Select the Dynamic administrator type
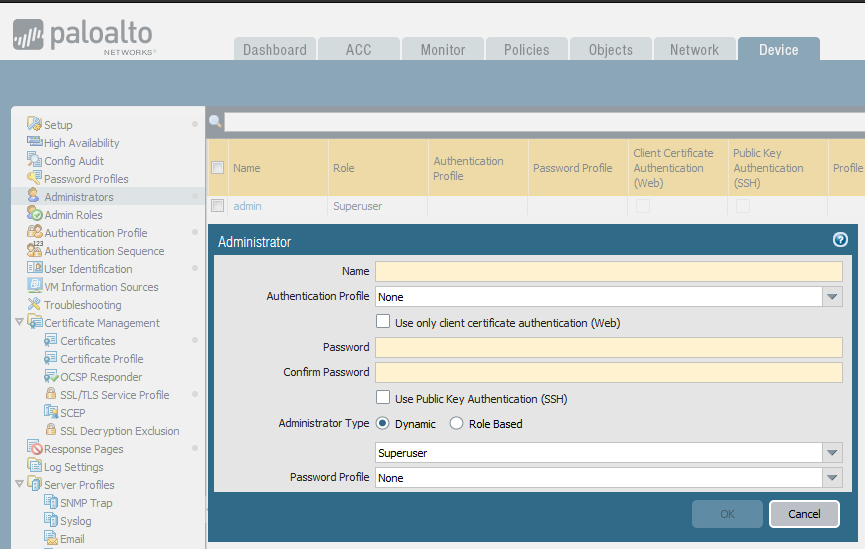865x549 pixels. 382,423
